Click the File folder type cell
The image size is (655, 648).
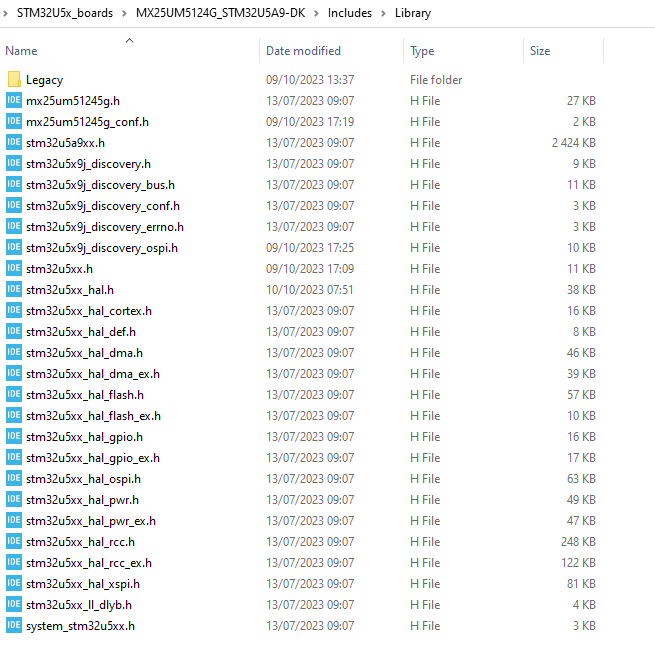pos(436,80)
